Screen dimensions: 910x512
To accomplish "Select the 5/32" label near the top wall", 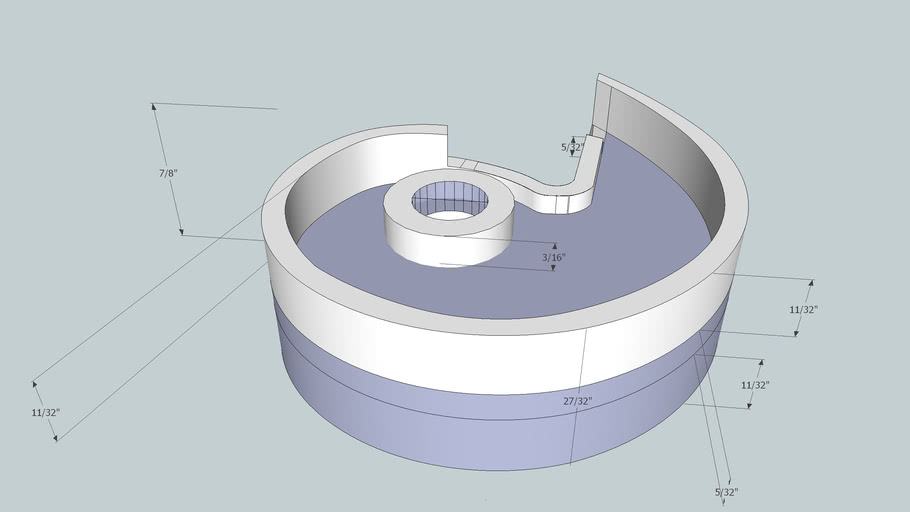I will pyautogui.click(x=572, y=147).
